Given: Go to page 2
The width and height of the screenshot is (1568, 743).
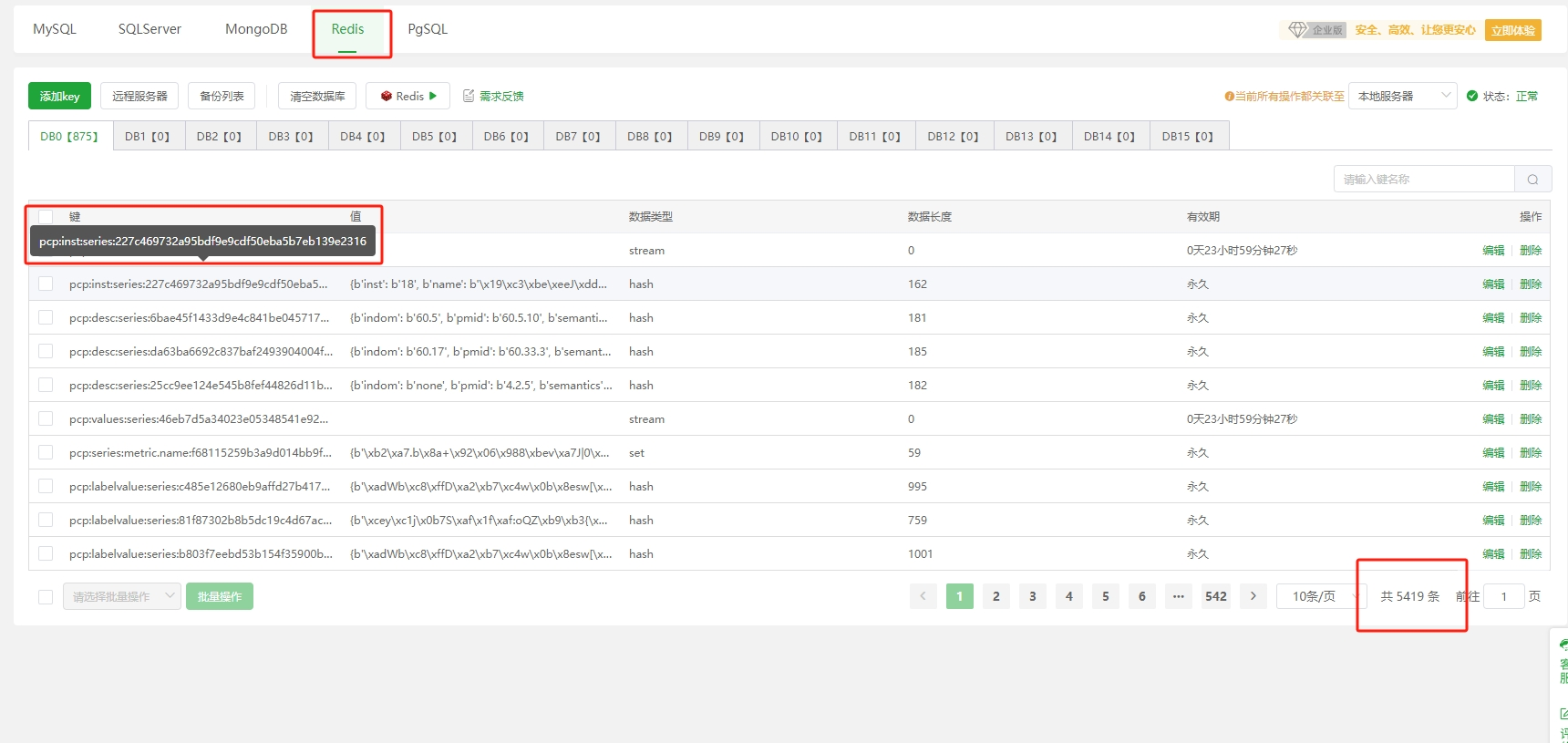Looking at the screenshot, I should click(x=996, y=596).
